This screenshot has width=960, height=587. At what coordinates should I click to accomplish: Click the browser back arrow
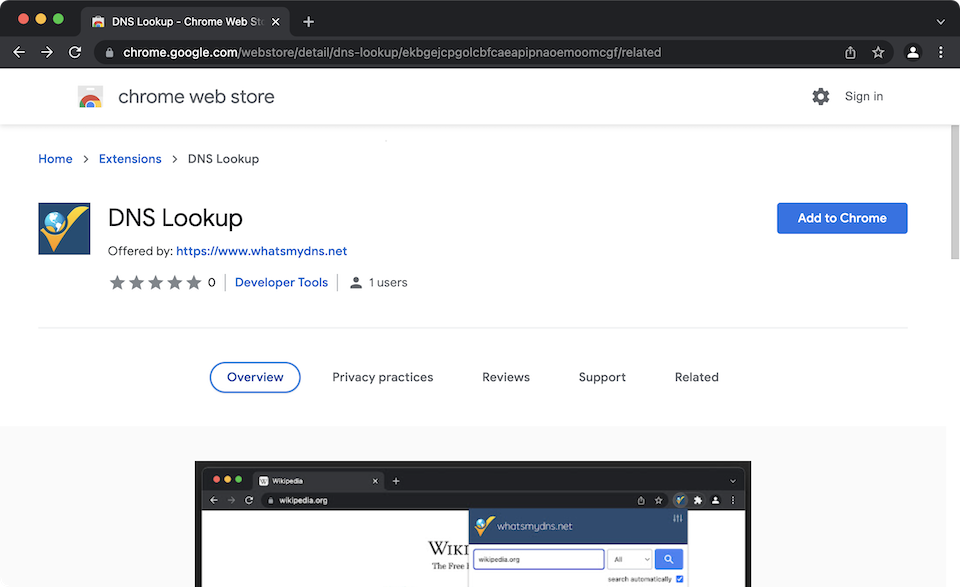19,52
